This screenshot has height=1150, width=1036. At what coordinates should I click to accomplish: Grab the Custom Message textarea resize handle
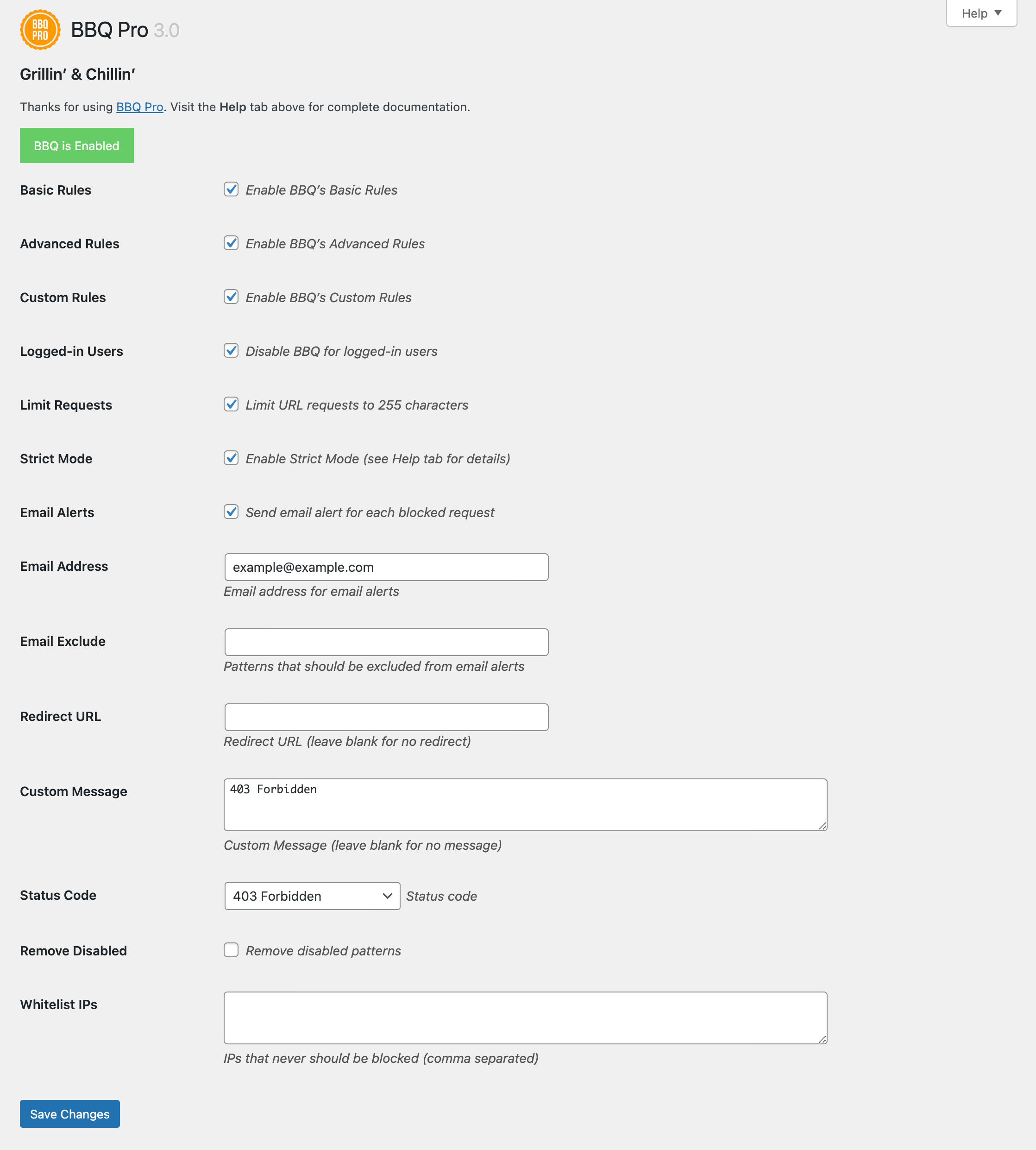pyautogui.click(x=823, y=826)
